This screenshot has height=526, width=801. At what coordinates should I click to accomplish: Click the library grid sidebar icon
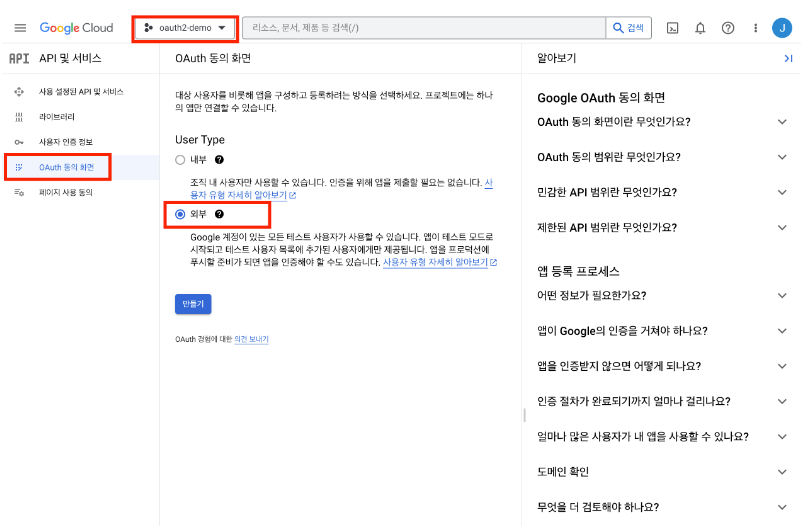click(x=19, y=117)
